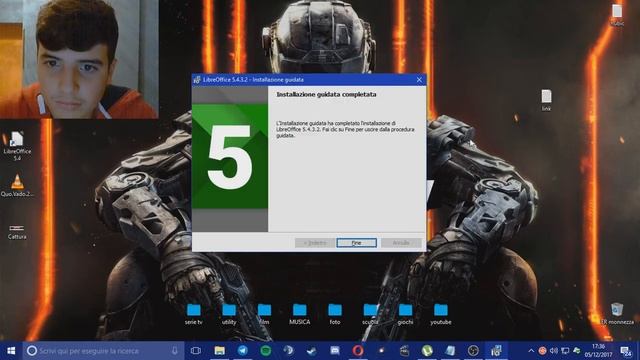
Task: Open the MUSICA folder
Action: (x=300, y=314)
